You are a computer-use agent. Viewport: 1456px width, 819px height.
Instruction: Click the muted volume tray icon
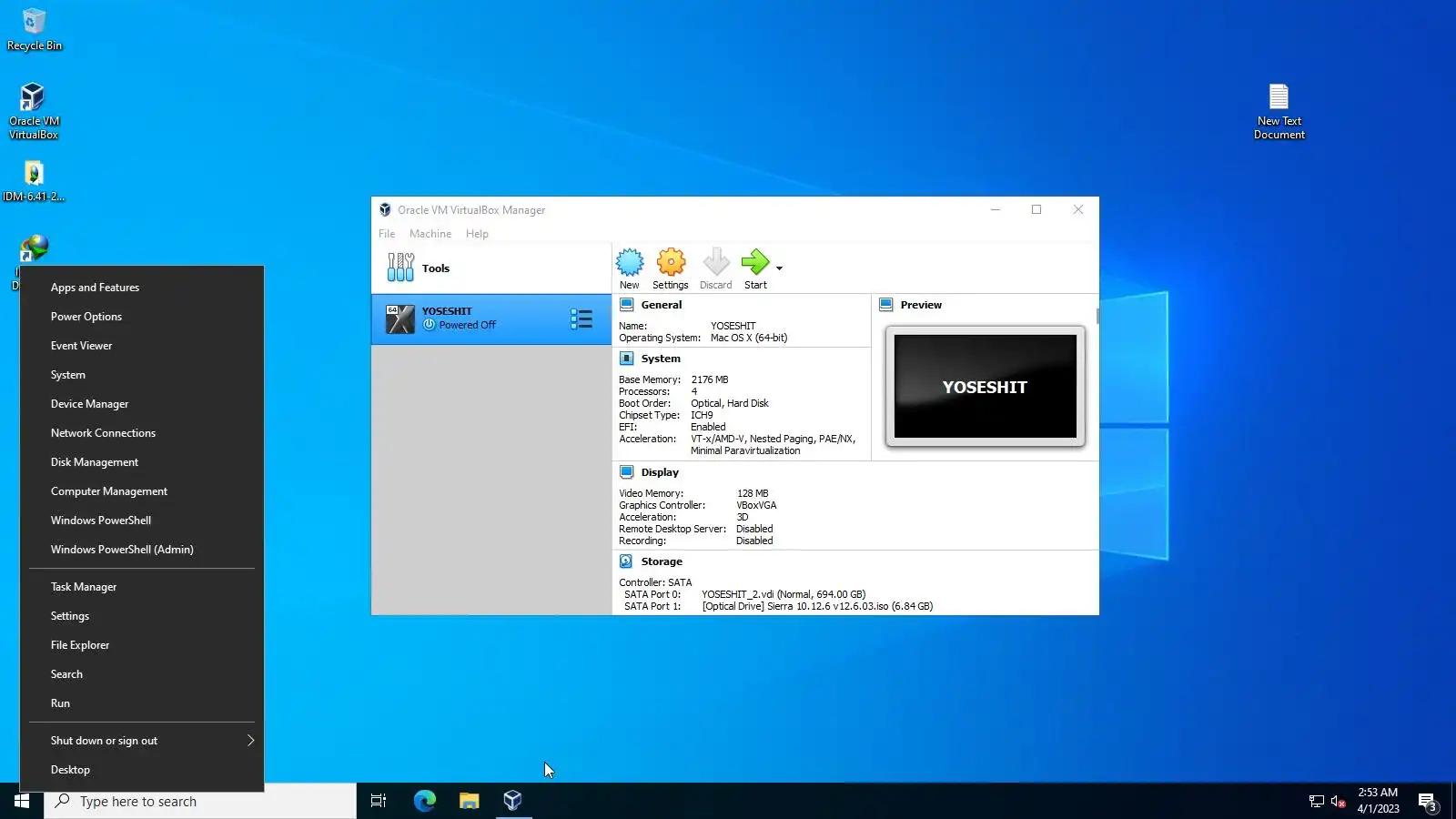point(1338,801)
